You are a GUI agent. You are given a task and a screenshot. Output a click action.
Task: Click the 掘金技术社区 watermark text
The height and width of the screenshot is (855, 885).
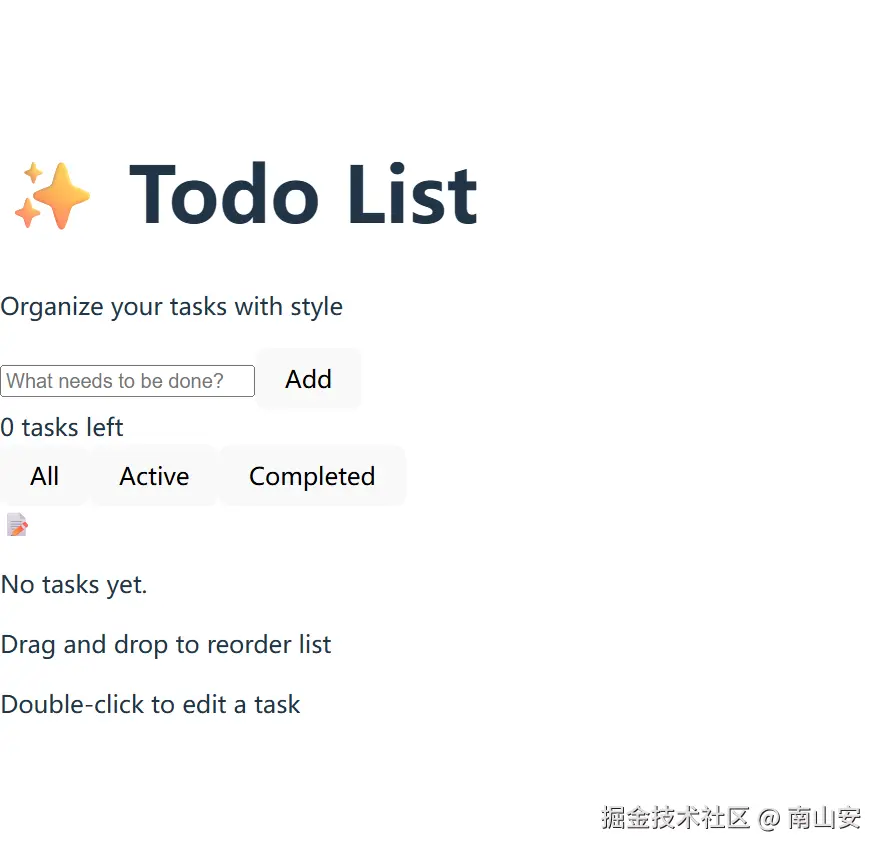pyautogui.click(x=675, y=818)
